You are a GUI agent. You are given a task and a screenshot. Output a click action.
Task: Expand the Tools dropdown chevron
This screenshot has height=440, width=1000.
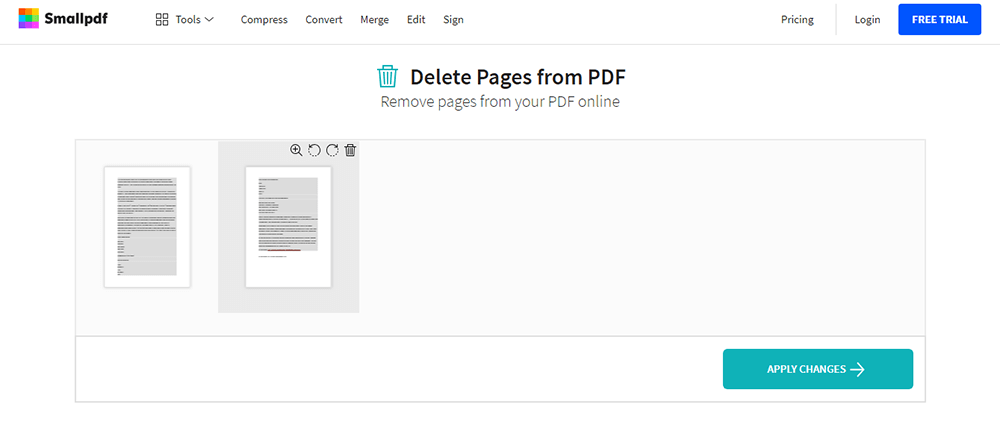click(209, 20)
